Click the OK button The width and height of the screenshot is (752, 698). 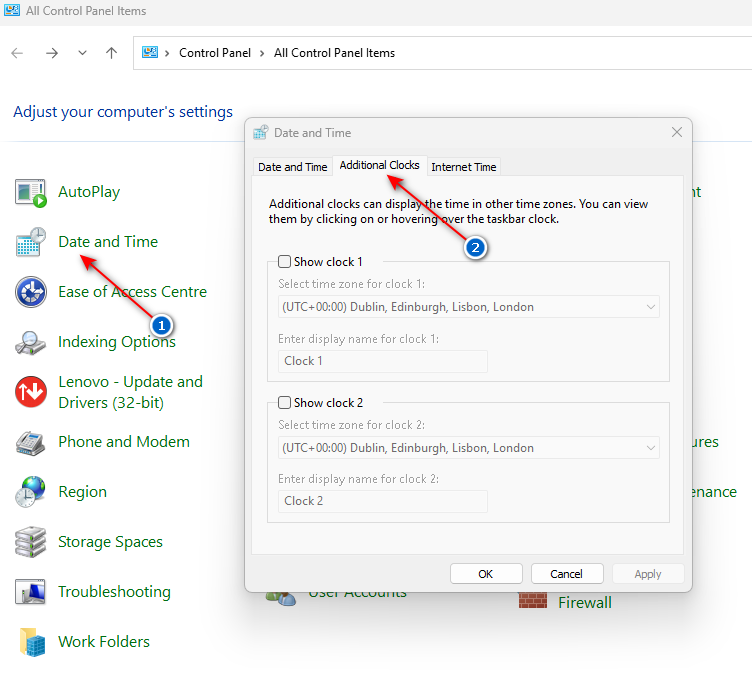[x=486, y=574]
